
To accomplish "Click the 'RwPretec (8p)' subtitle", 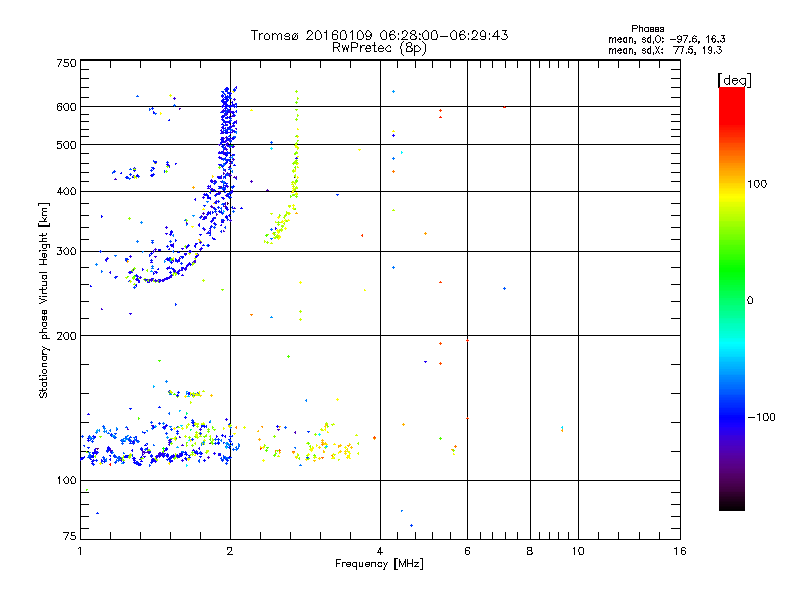I will tap(379, 48).
